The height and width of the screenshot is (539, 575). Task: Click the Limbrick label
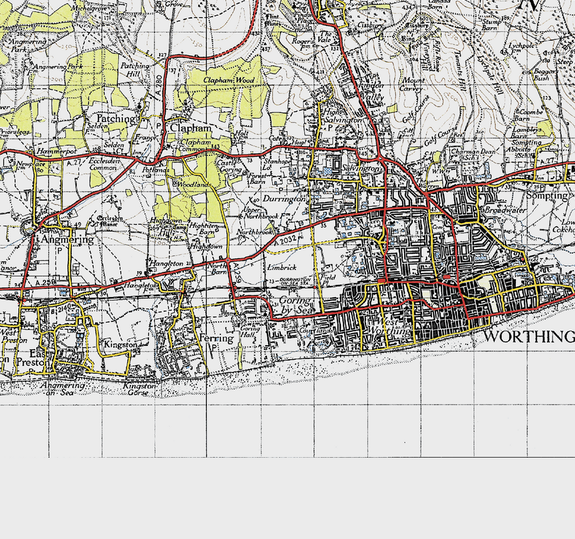tap(282, 267)
